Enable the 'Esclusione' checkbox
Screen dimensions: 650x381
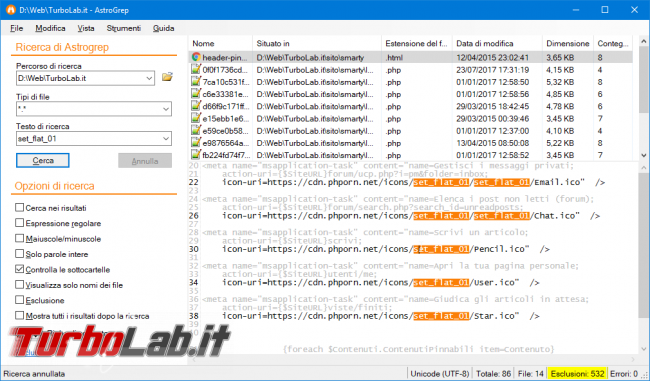19,300
